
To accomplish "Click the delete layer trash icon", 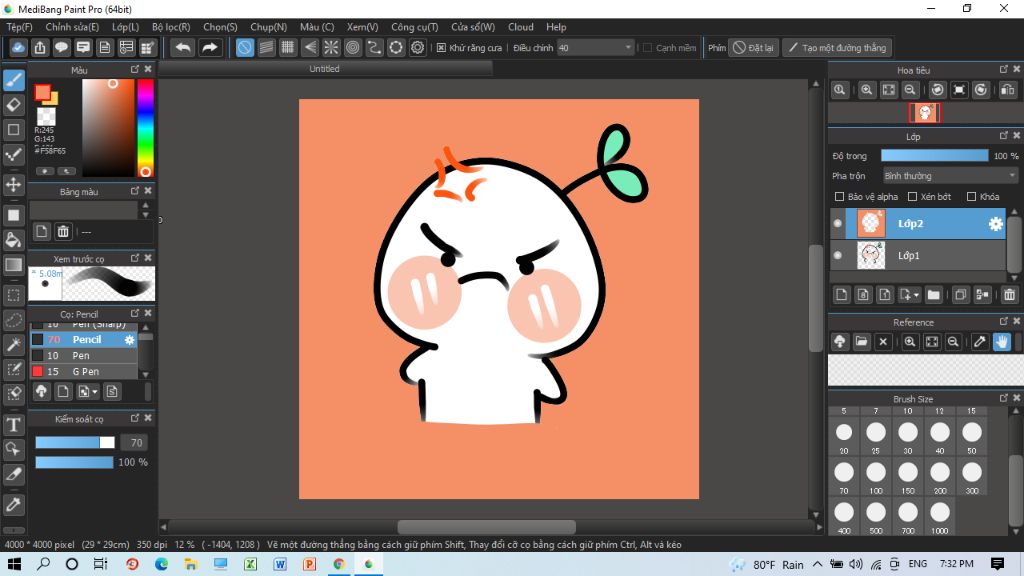I will coord(1009,295).
